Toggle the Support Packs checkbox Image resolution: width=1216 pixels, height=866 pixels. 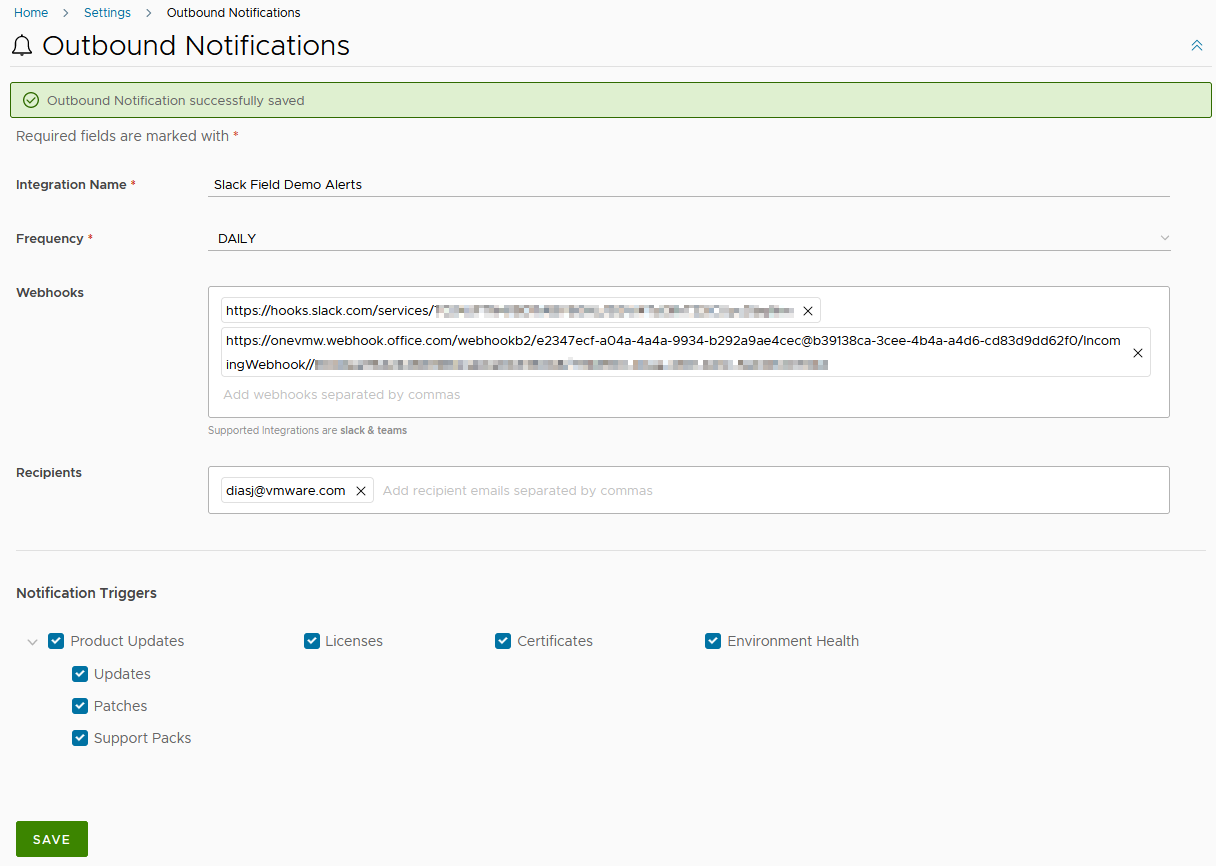coord(80,738)
